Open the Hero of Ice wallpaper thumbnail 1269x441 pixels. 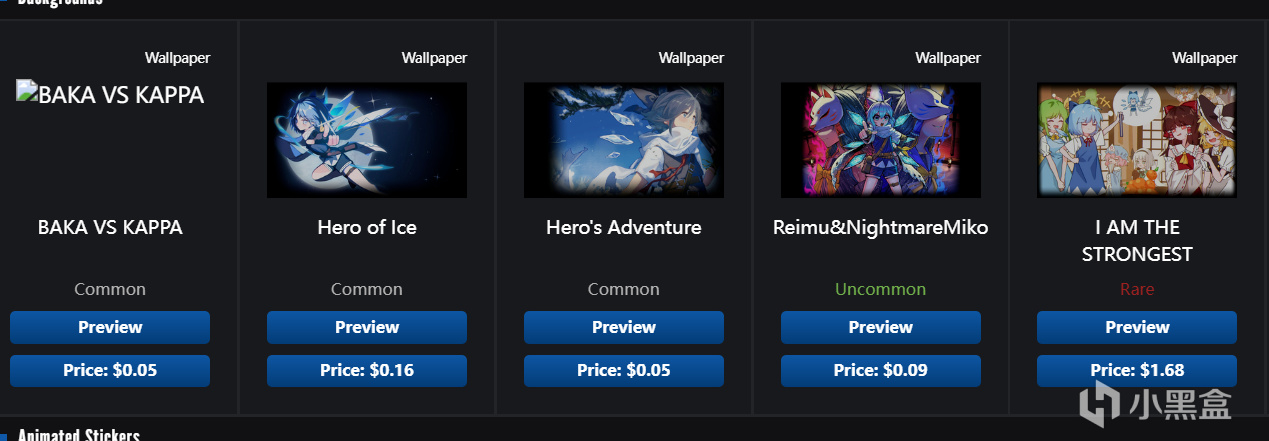[x=367, y=140]
